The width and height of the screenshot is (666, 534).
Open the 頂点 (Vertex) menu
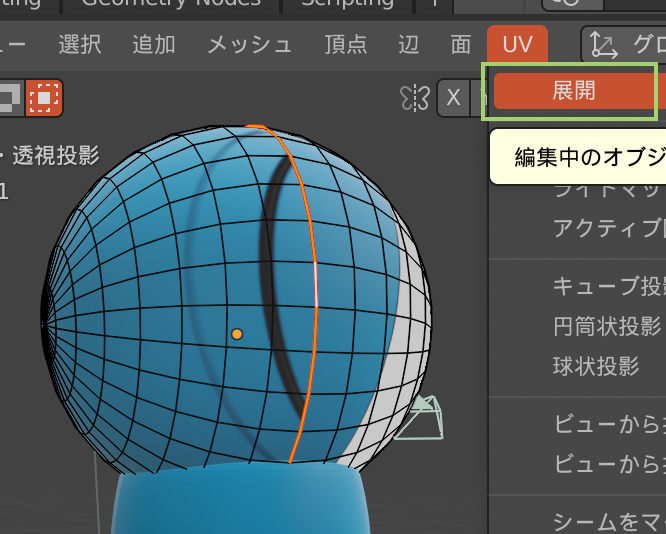coord(345,44)
